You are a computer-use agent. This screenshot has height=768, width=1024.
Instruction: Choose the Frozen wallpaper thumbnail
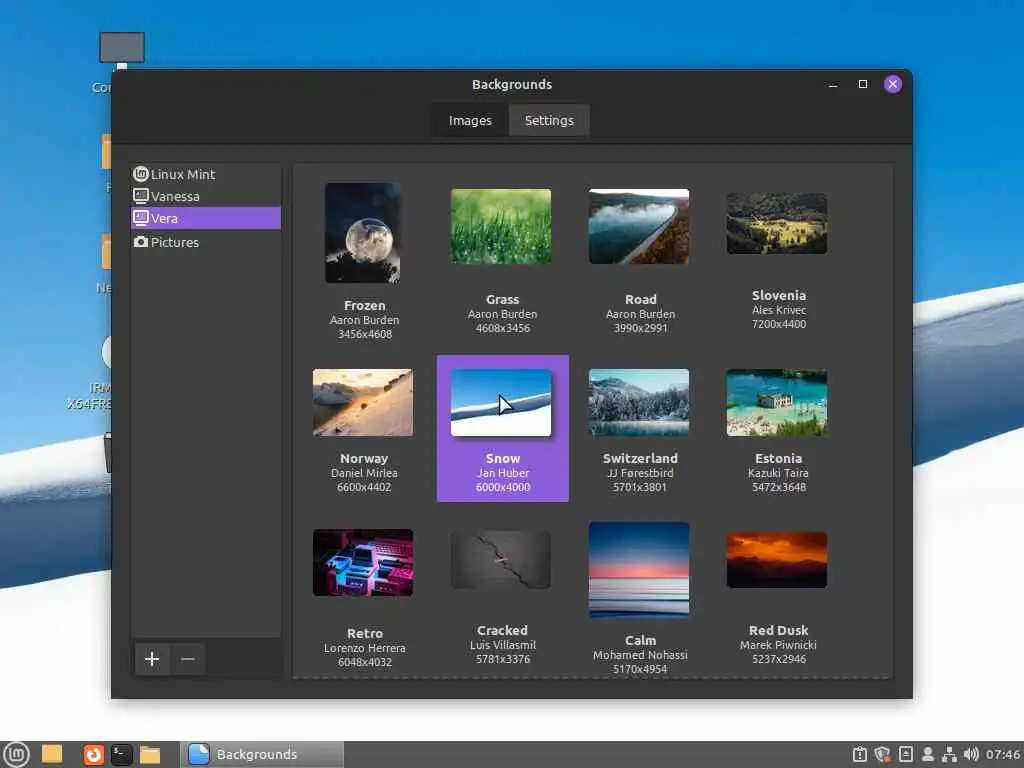[363, 232]
